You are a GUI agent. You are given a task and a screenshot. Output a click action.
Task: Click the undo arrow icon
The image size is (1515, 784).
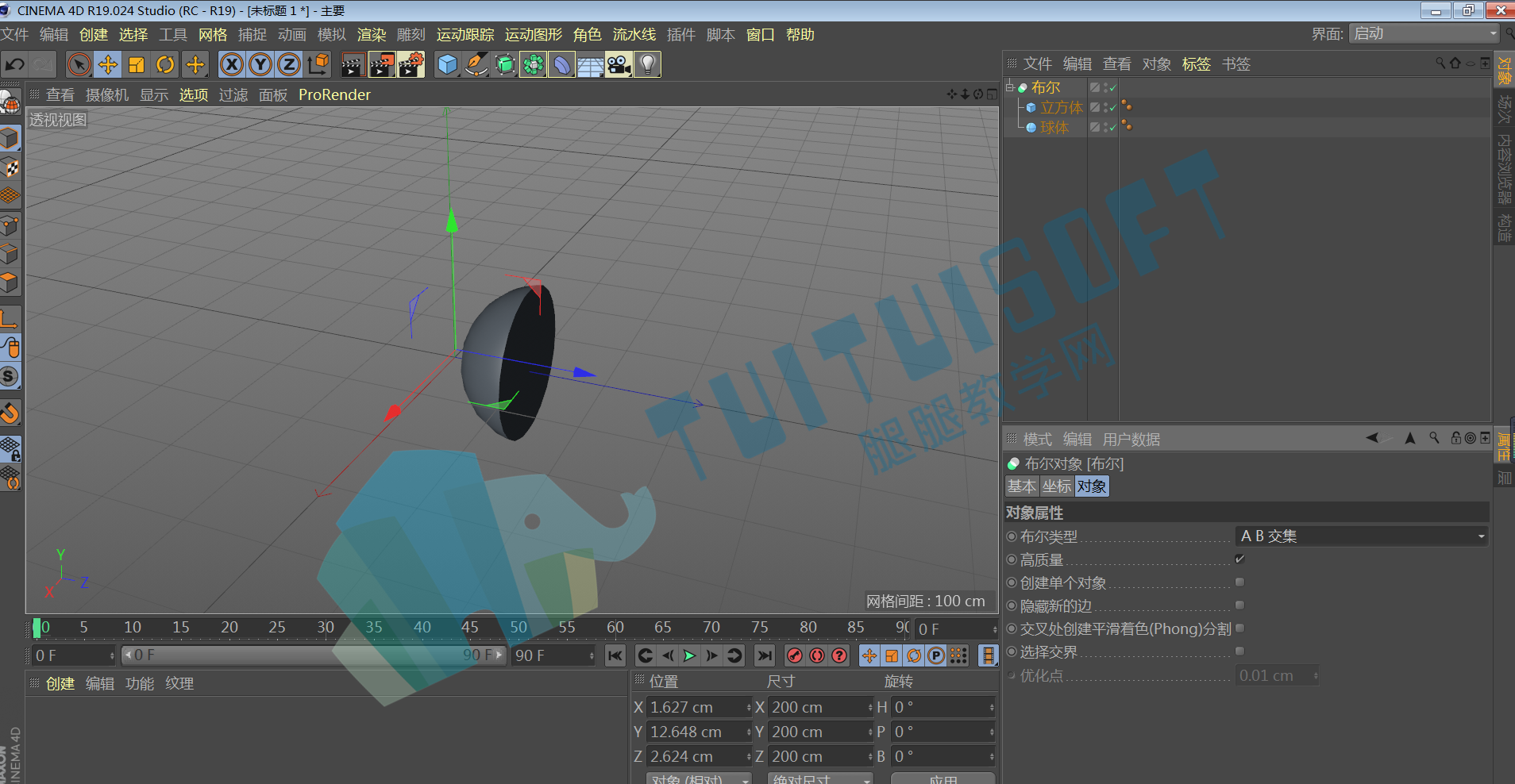point(15,64)
